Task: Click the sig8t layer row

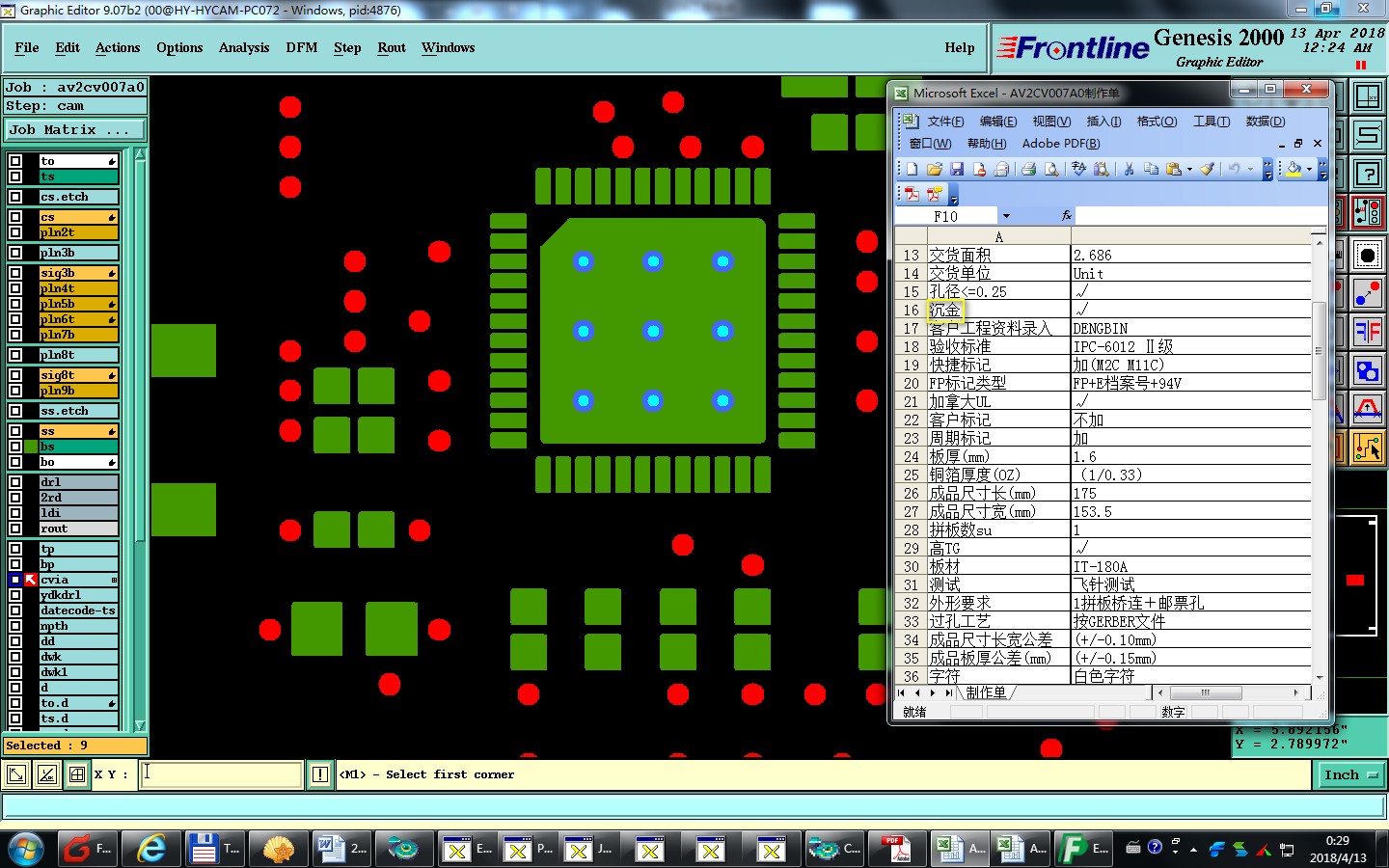Action: click(x=78, y=375)
